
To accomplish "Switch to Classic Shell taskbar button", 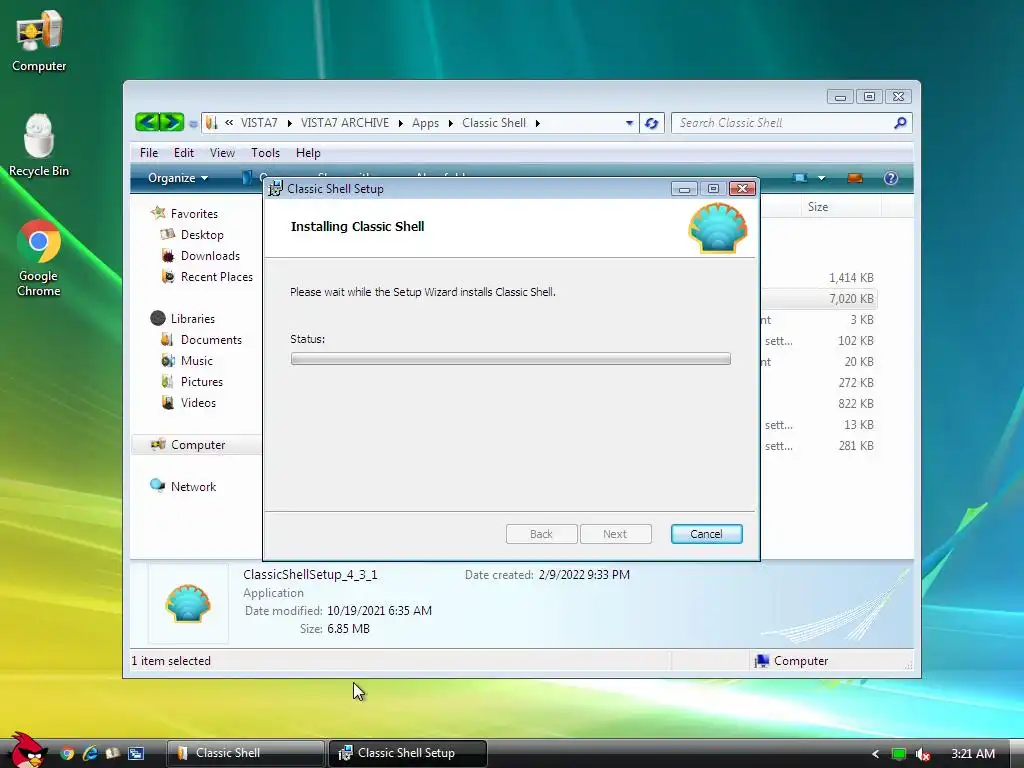I will point(245,753).
